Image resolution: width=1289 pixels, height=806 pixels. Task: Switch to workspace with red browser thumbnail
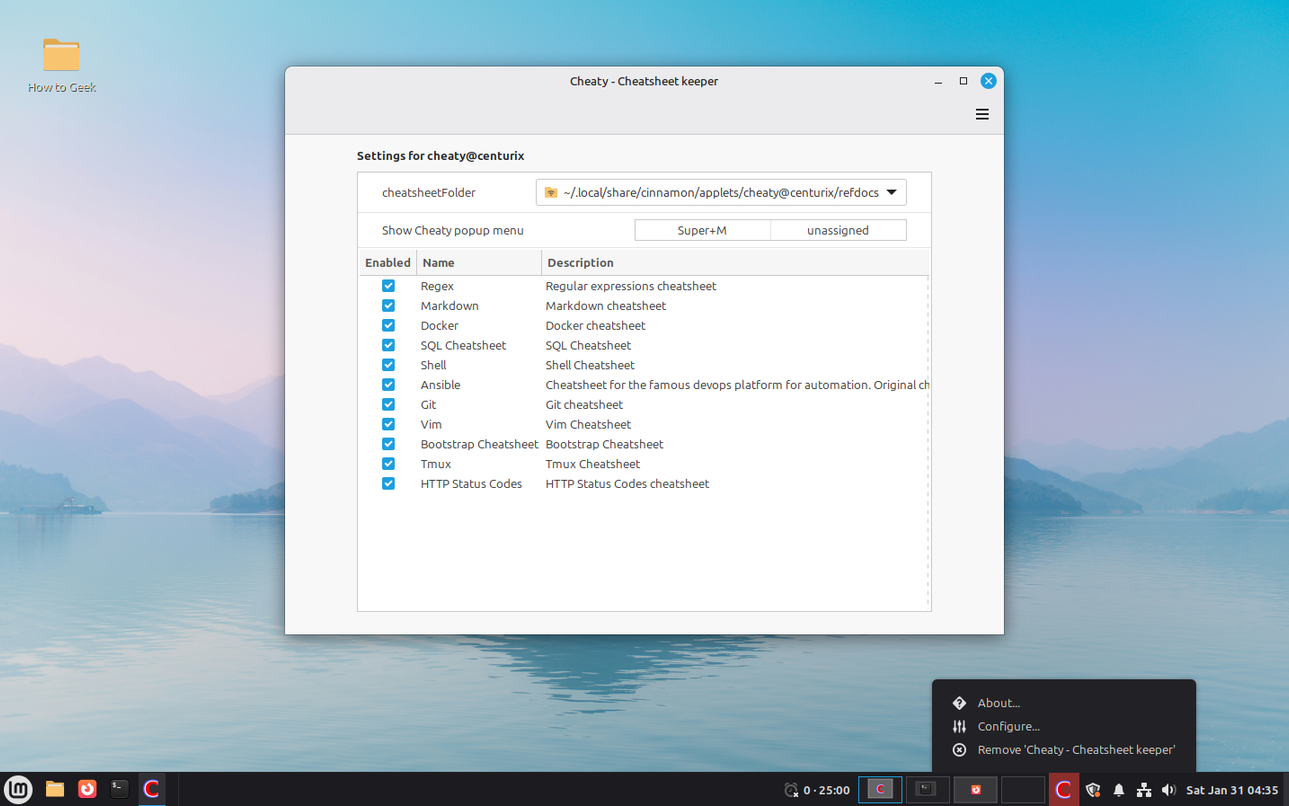point(975,789)
